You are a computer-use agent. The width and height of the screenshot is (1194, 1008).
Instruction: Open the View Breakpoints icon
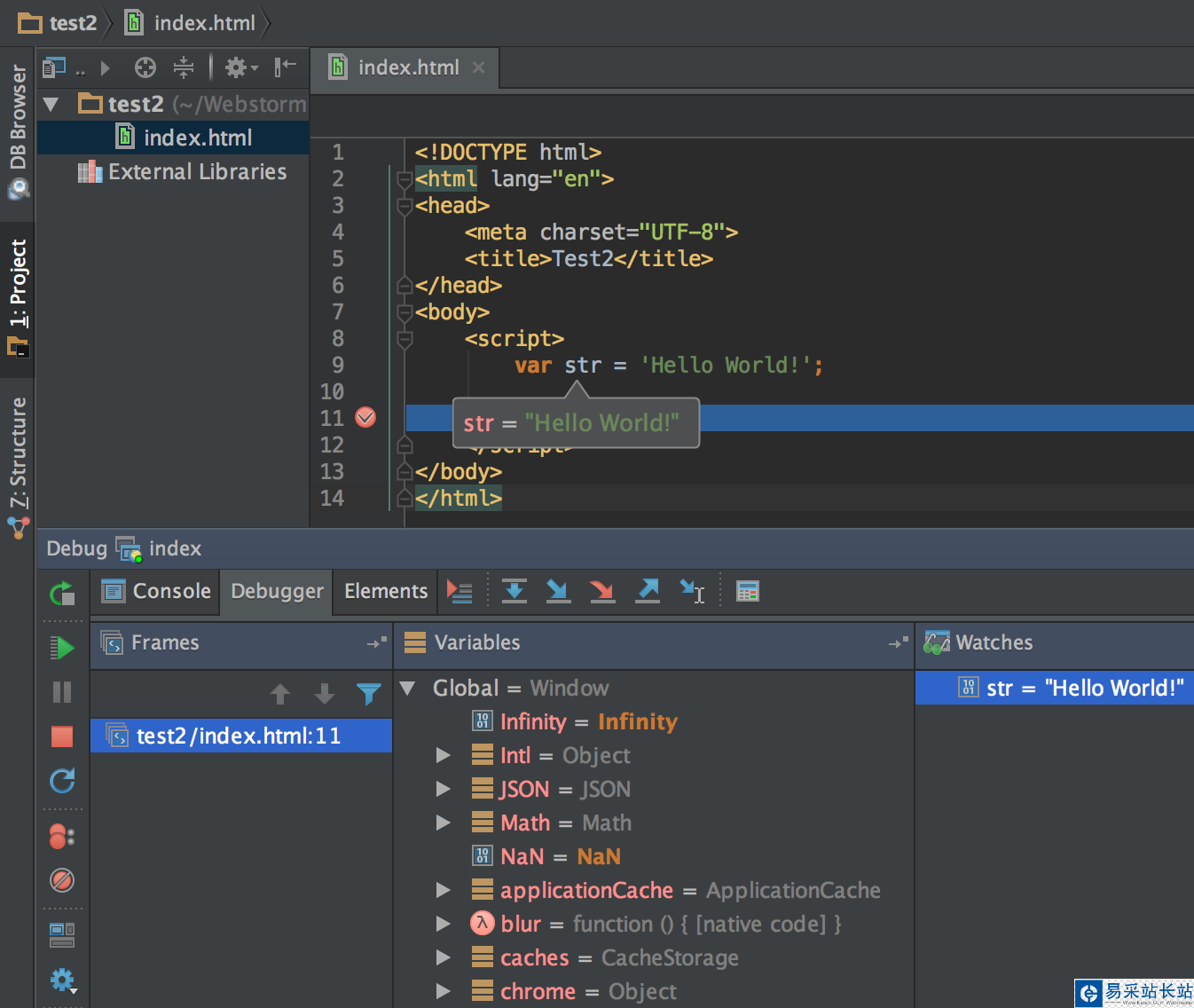pyautogui.click(x=62, y=836)
